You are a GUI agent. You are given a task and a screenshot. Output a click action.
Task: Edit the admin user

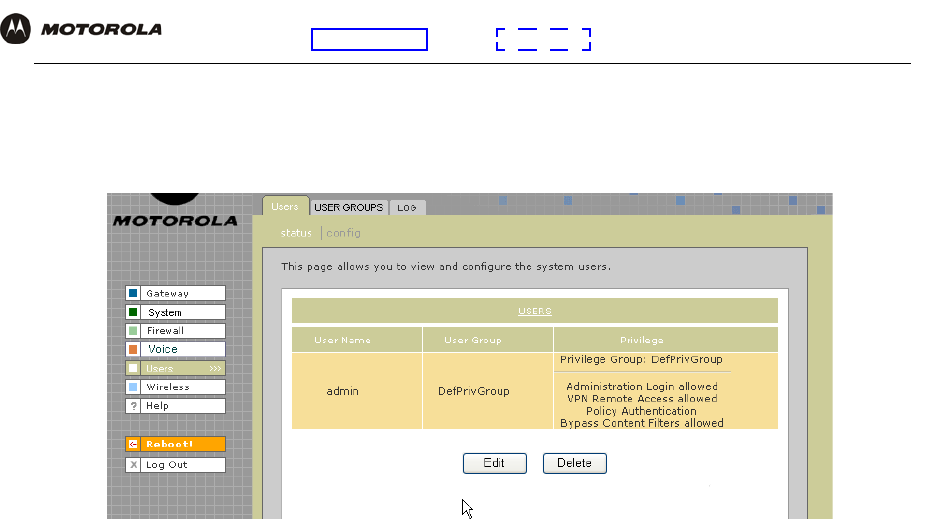point(495,463)
